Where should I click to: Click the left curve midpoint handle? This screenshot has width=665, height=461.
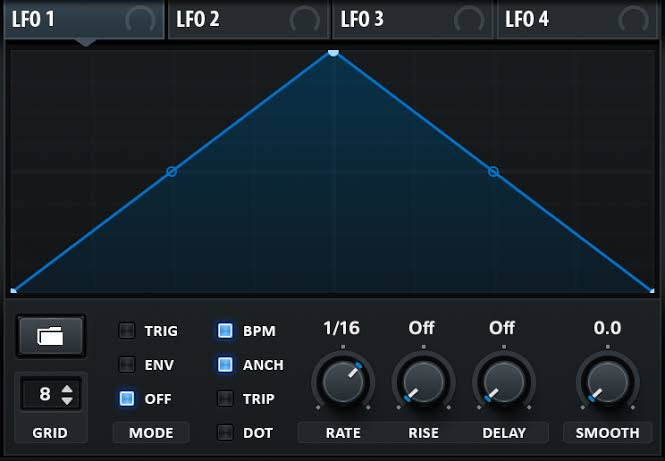coord(171,172)
